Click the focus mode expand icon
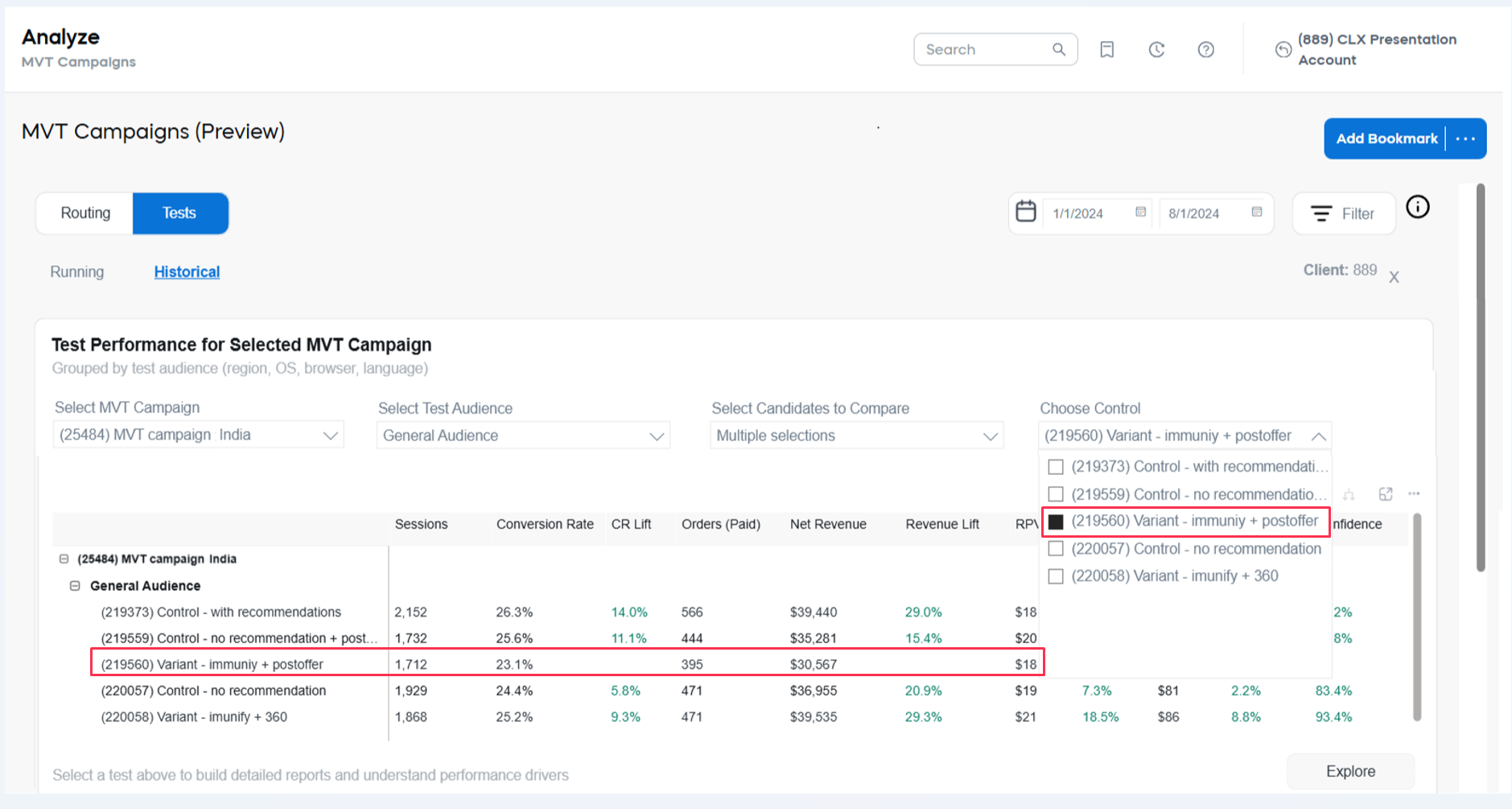Screen dimensions: 1512x809 tap(1385, 493)
